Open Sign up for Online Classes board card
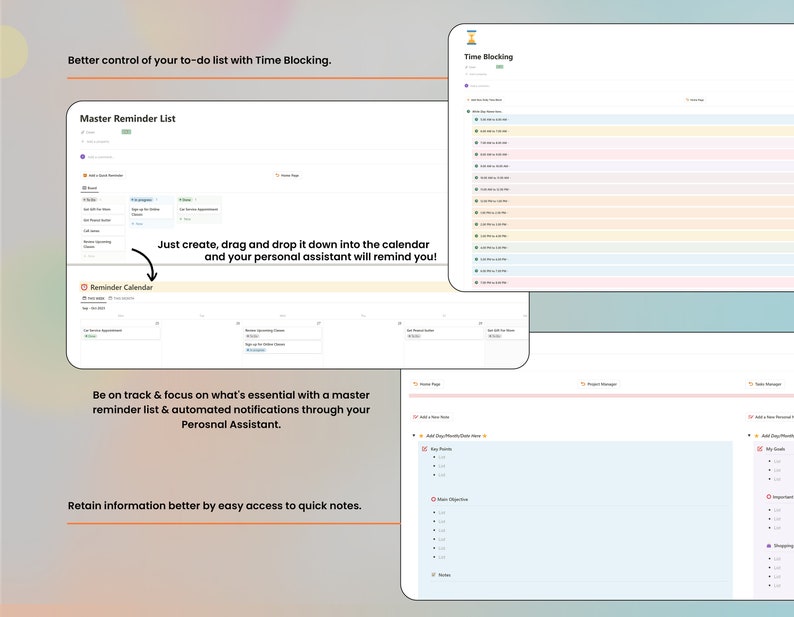 point(151,212)
